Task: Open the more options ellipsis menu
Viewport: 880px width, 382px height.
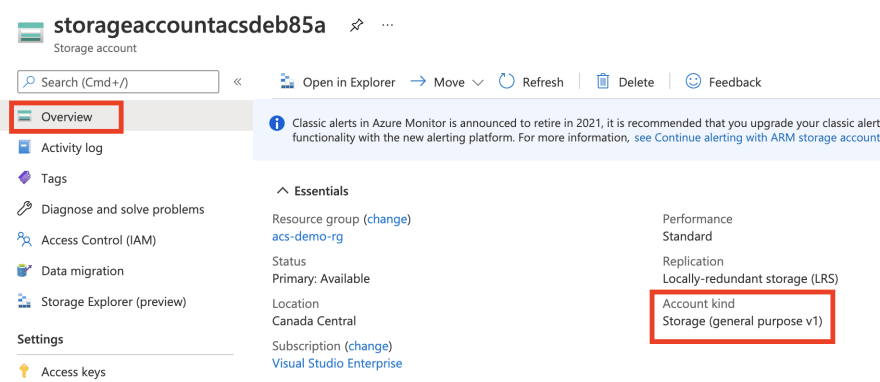Action: click(x=387, y=25)
